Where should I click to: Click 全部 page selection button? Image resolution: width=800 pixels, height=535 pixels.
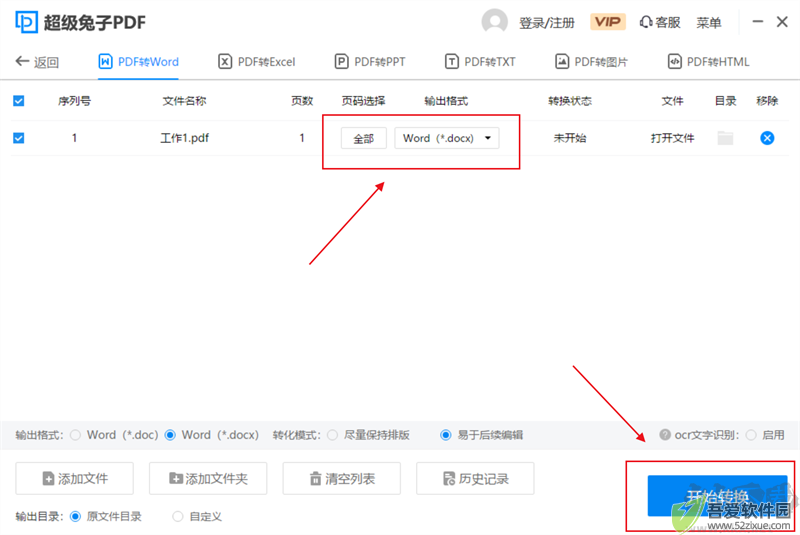[364, 138]
